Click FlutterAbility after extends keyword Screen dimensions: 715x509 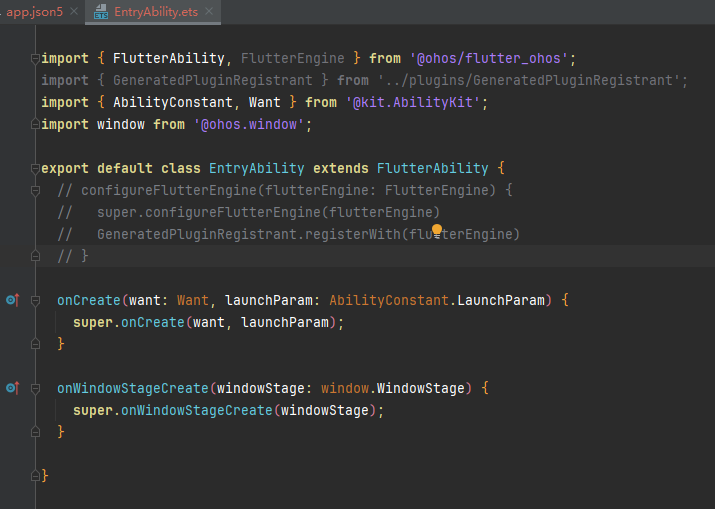point(432,168)
